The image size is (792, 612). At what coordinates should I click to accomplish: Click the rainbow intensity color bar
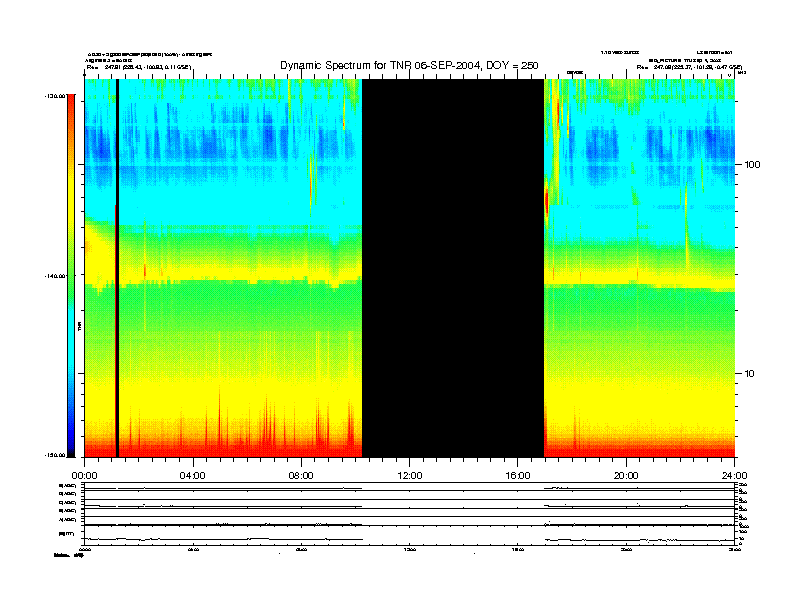(x=71, y=275)
